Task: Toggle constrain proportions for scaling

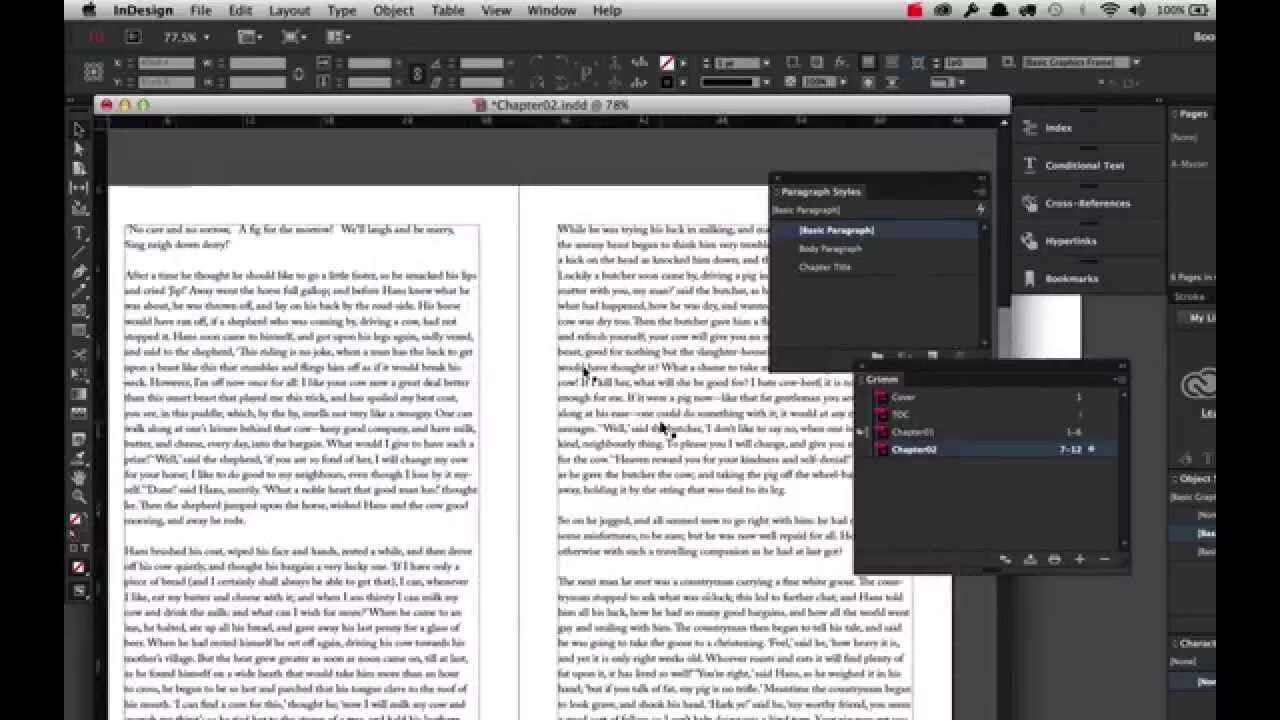Action: pyautogui.click(x=417, y=73)
